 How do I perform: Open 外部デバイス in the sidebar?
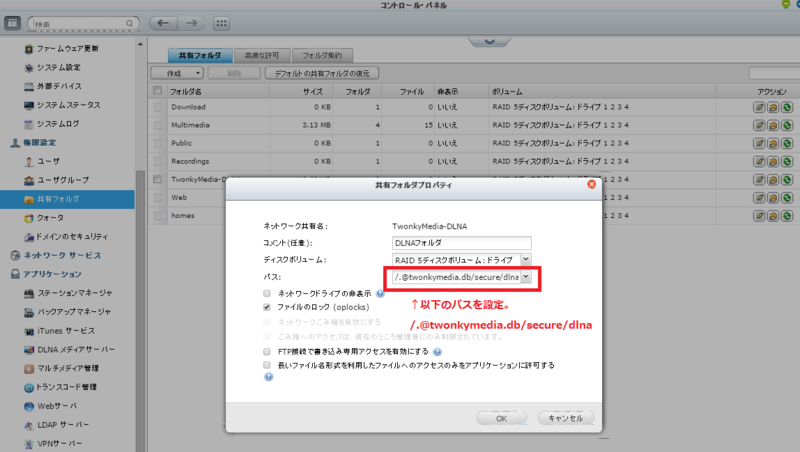click(53, 86)
